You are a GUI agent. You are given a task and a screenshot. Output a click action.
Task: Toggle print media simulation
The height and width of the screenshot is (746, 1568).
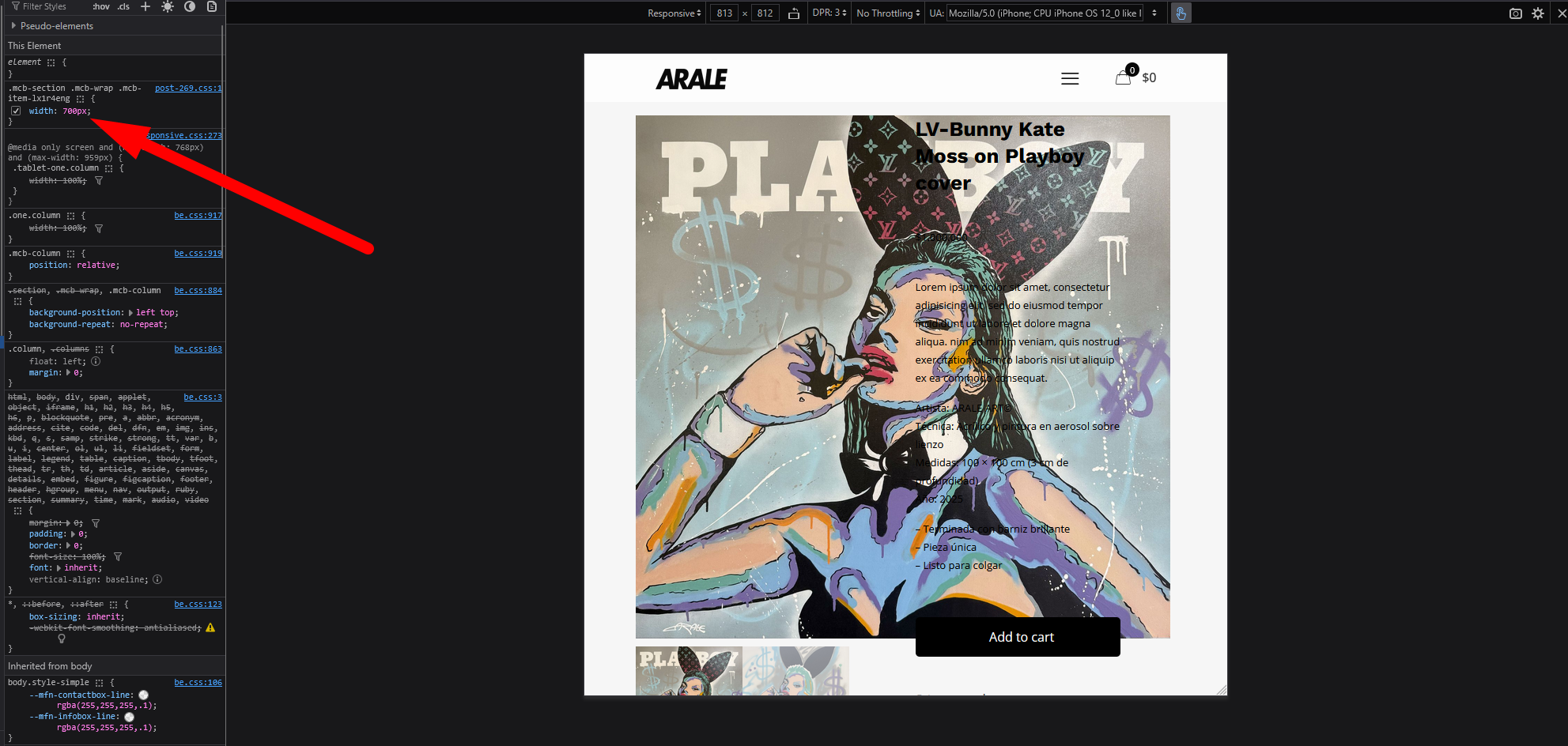[212, 6]
